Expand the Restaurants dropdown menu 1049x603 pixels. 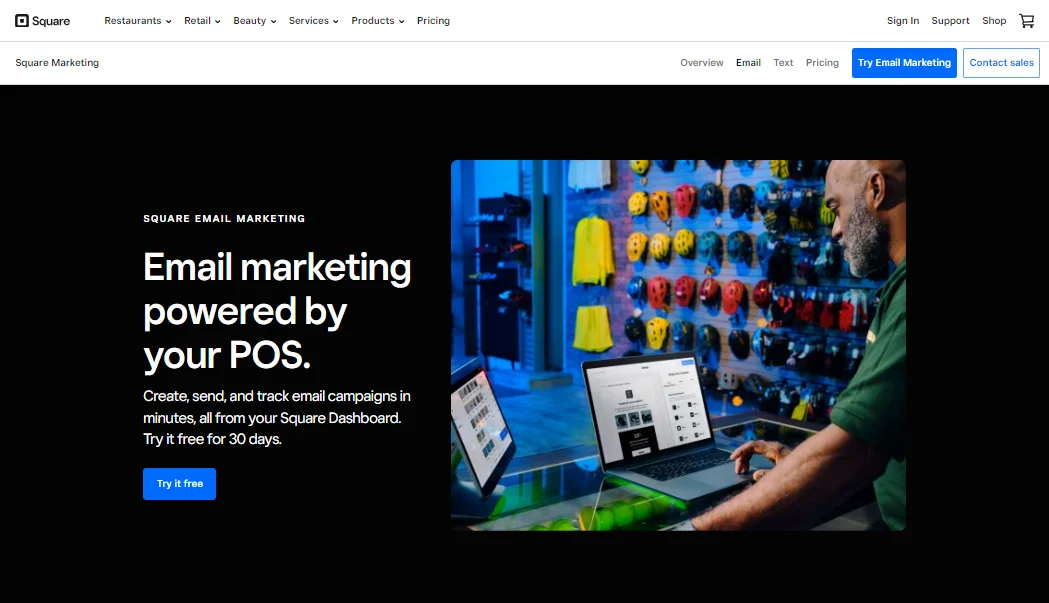pos(138,21)
